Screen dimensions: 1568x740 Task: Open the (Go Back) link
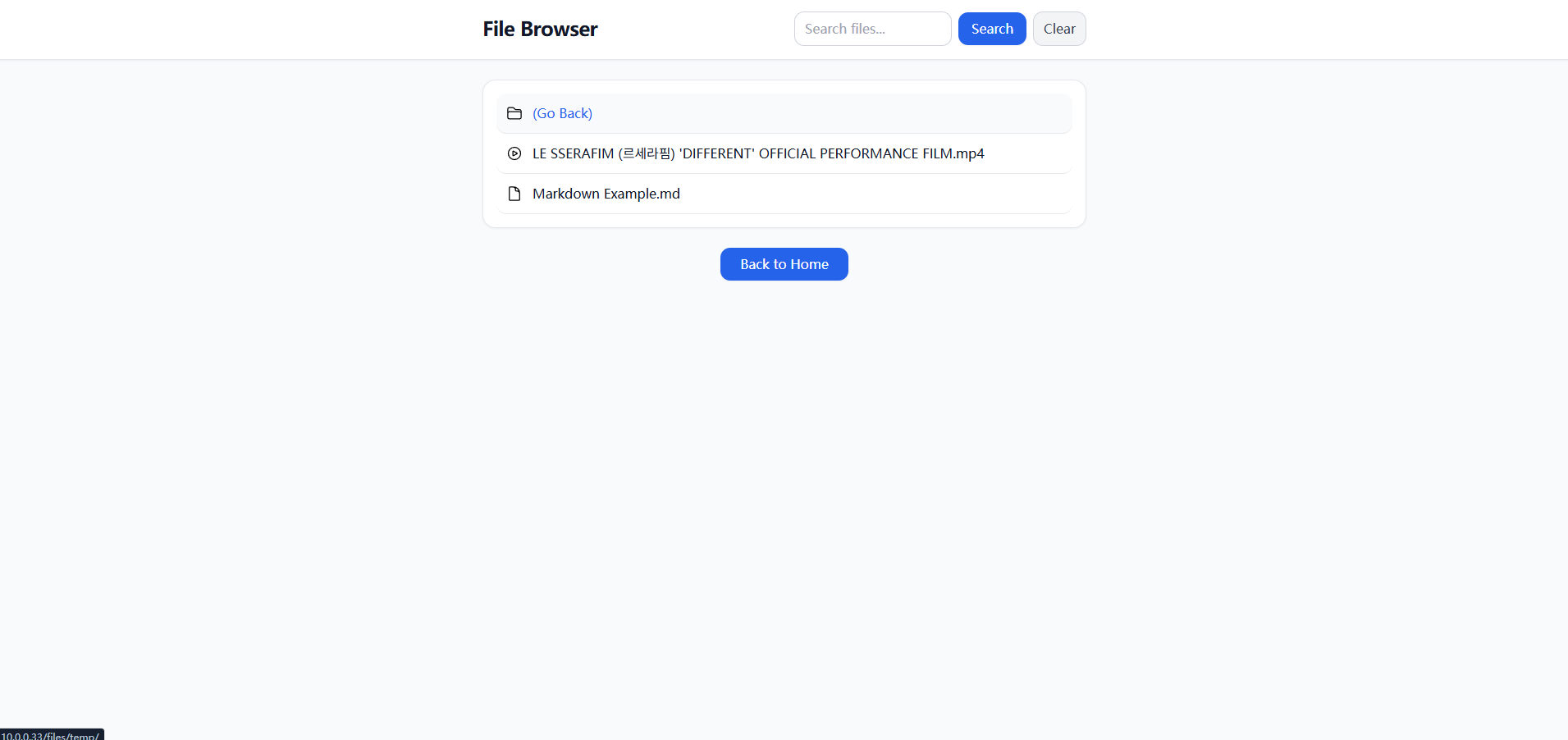pyautogui.click(x=562, y=113)
